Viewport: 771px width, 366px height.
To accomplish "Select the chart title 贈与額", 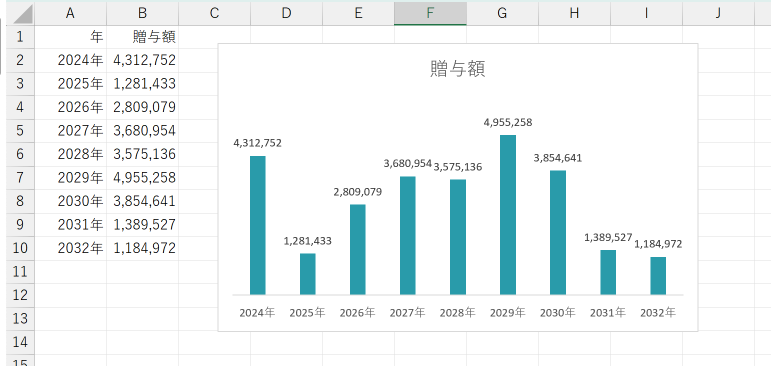I will (x=458, y=69).
